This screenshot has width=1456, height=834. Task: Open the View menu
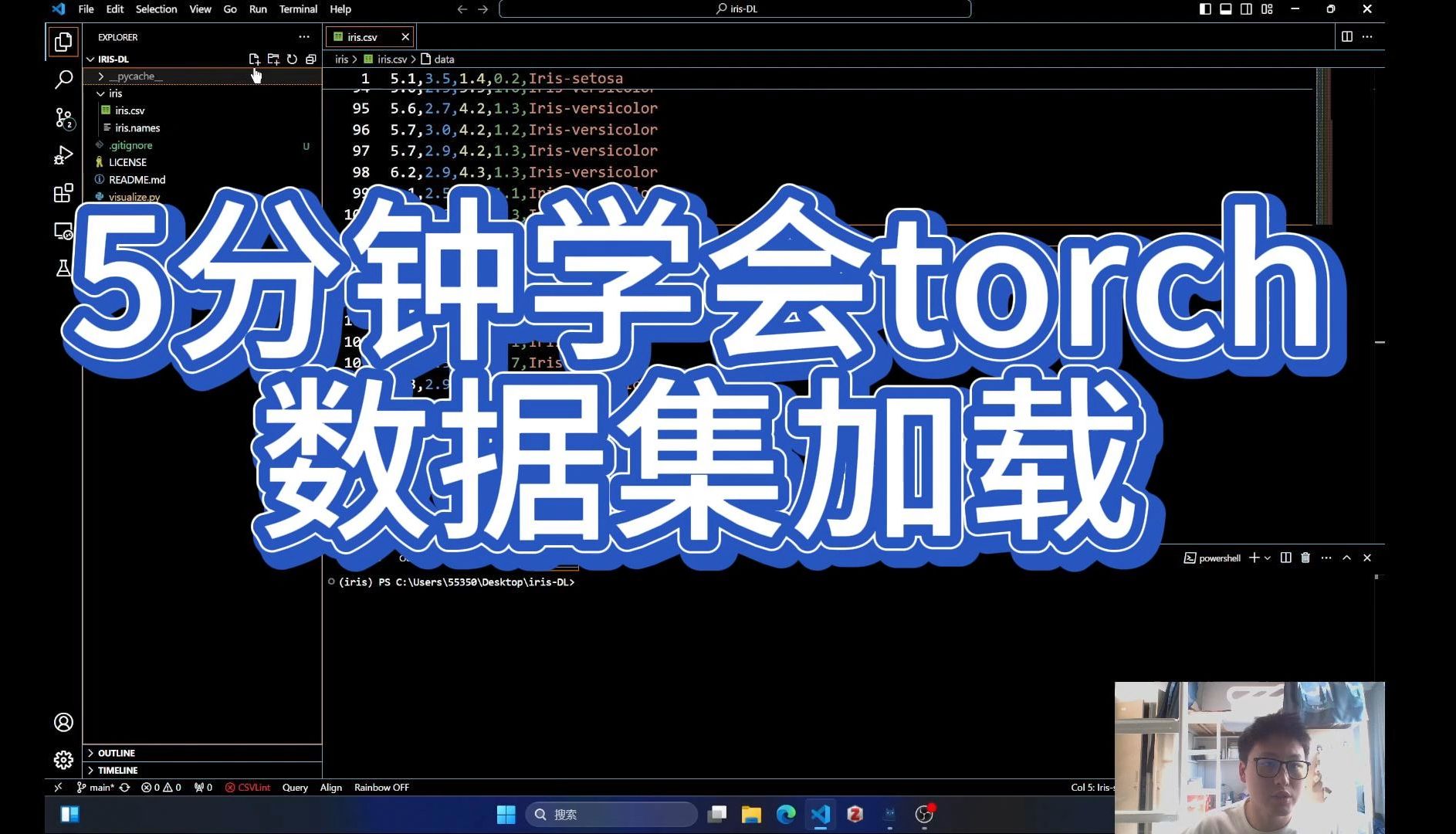[200, 9]
